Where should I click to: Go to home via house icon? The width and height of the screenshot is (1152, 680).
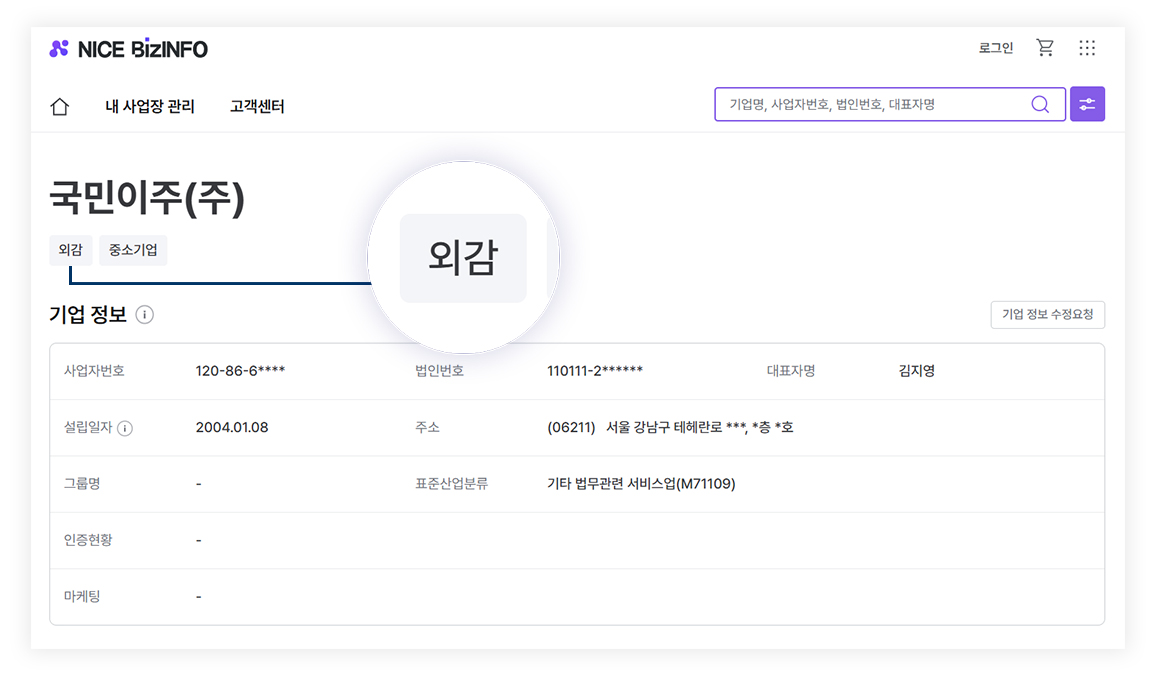(x=60, y=107)
